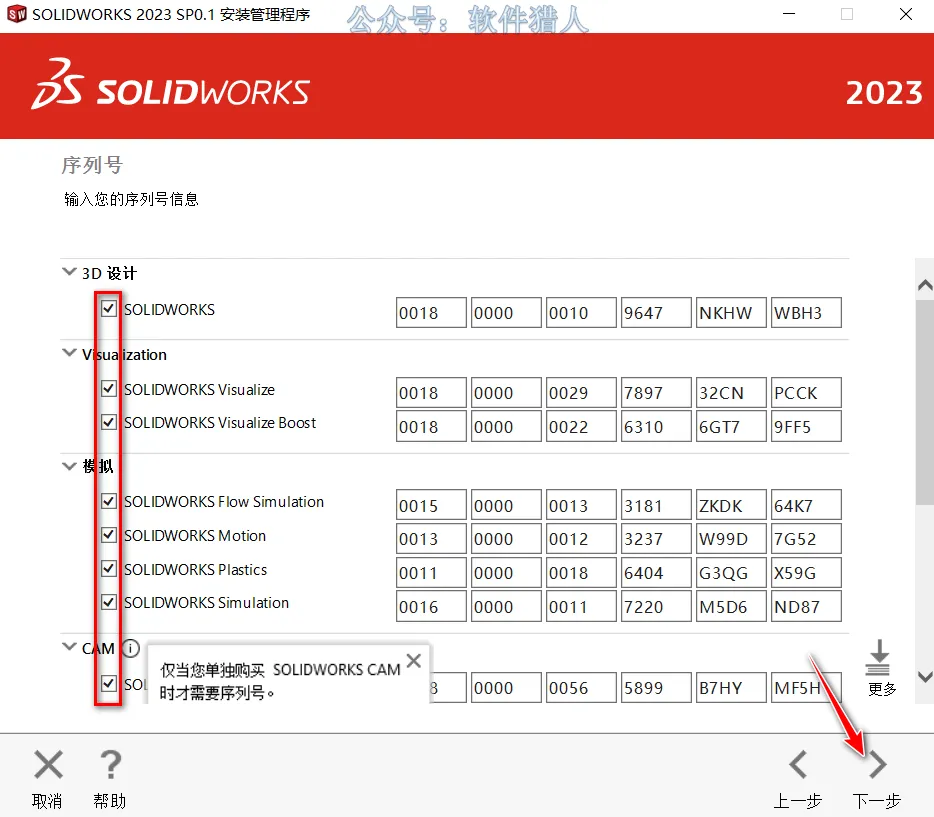Click Visualize Boost field containing 9FF5
Viewport: 934px width, 817px height.
click(x=806, y=426)
